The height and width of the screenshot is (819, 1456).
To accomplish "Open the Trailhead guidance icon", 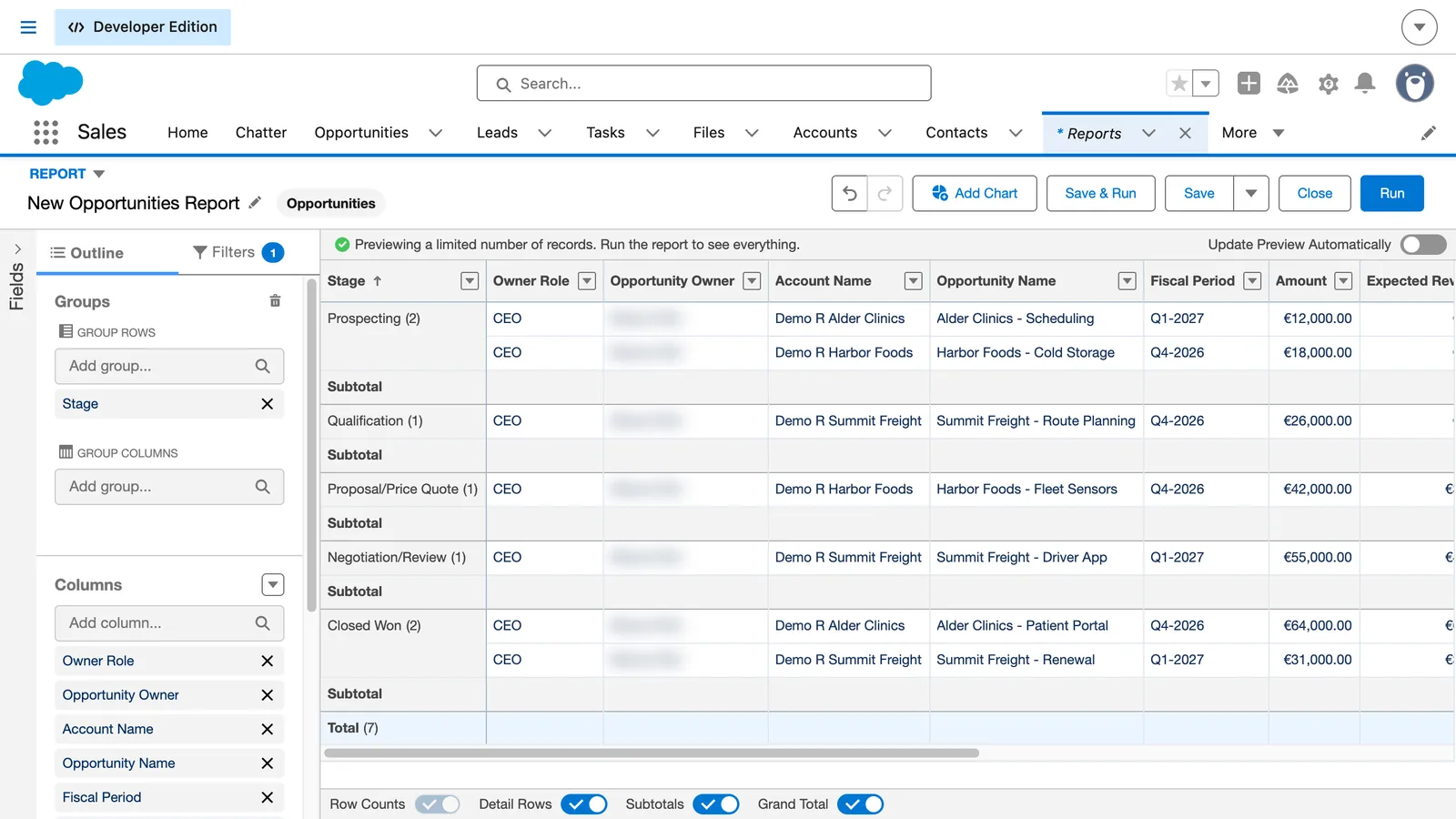I will click(x=1288, y=84).
